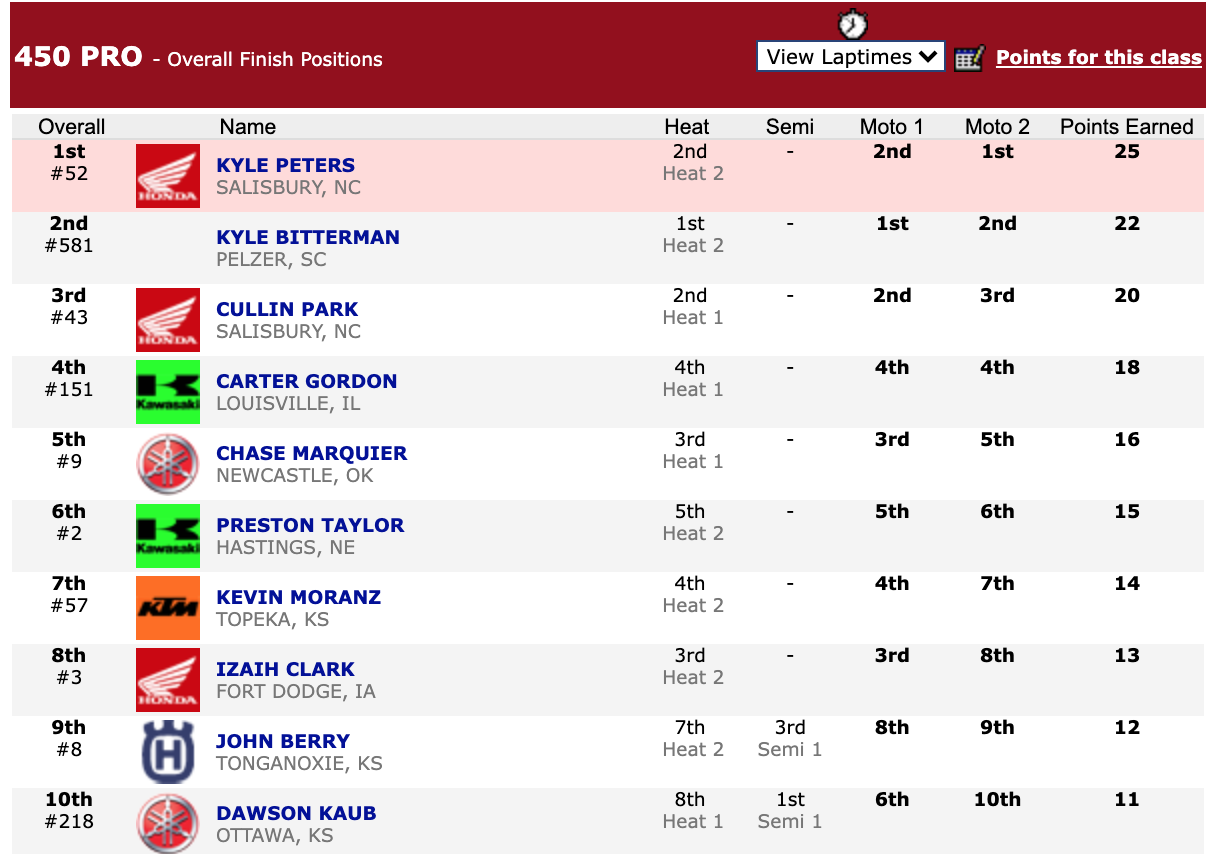Open Carter Gordon's rider page
Image resolution: width=1206 pixels, height=854 pixels.
click(306, 381)
